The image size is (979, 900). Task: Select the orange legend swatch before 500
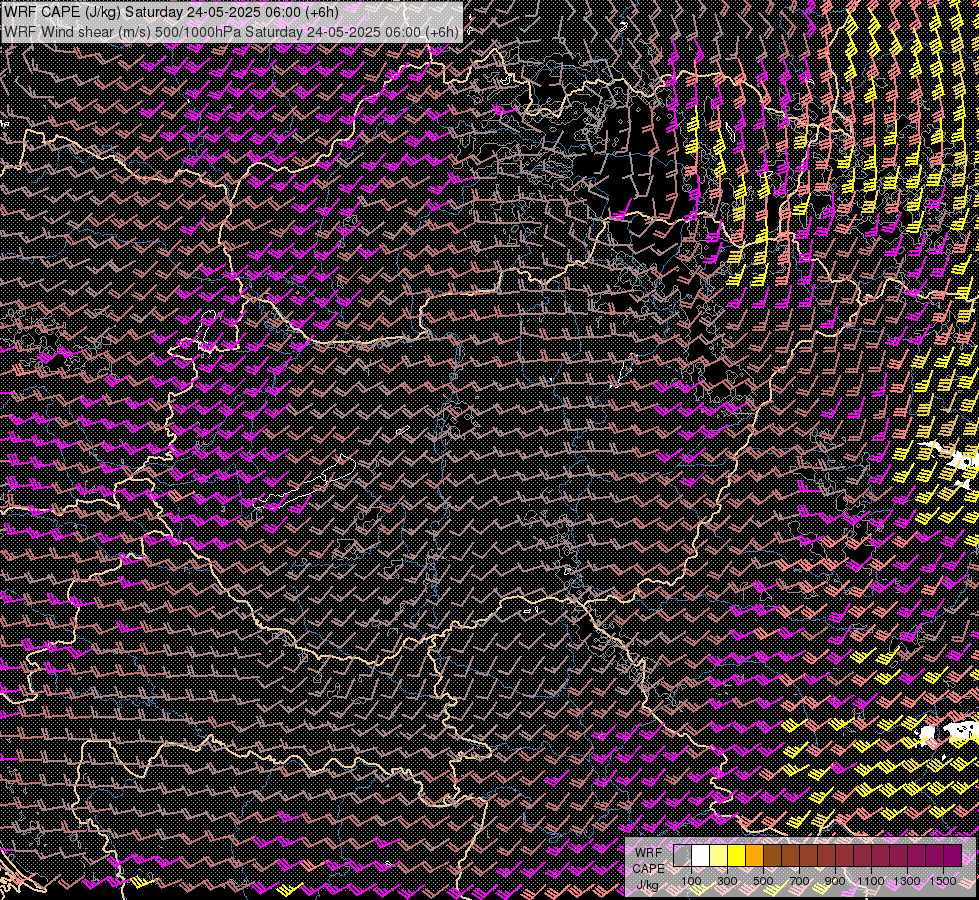[x=754, y=856]
